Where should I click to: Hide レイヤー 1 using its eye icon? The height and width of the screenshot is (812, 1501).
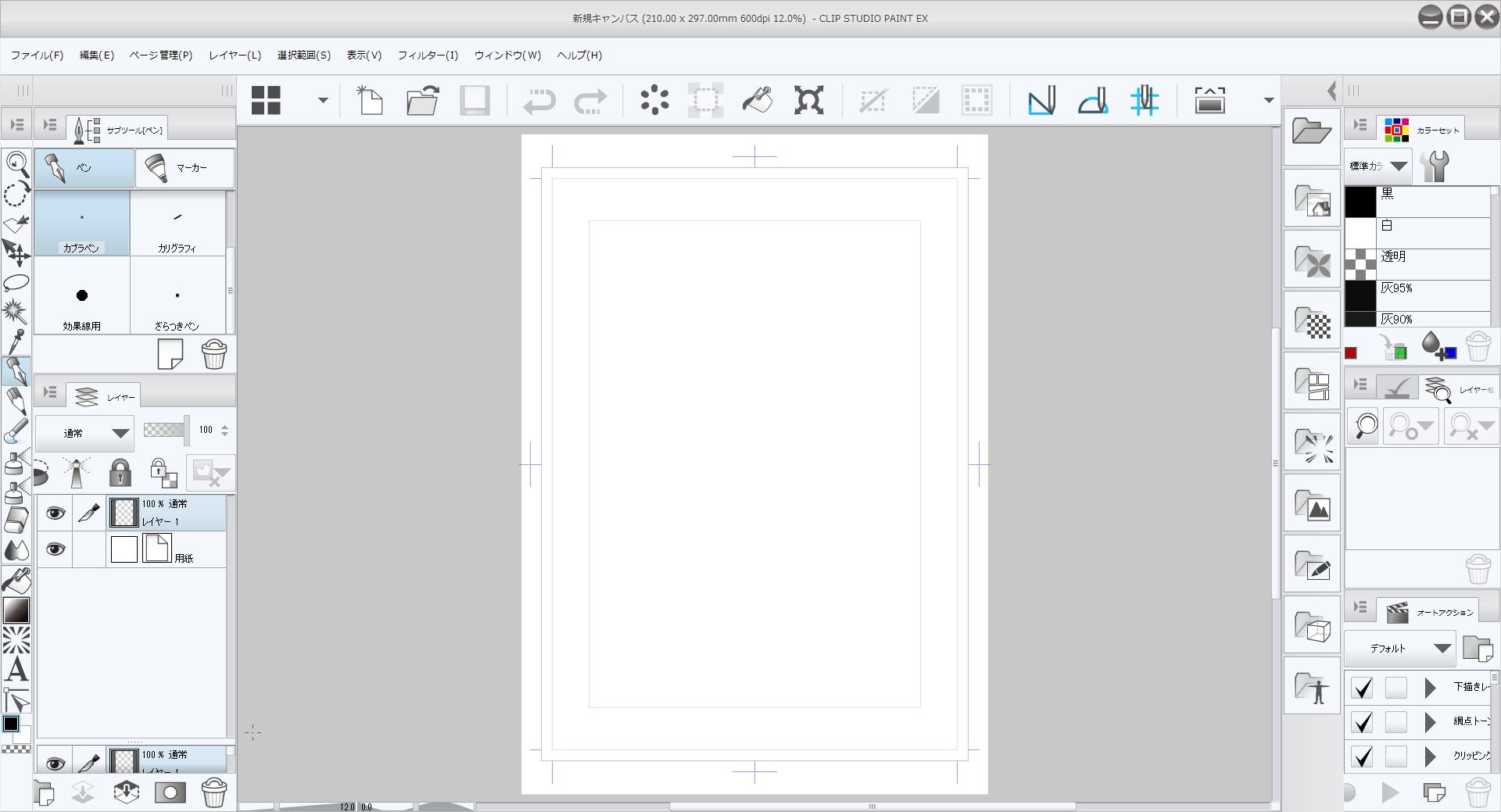(55, 513)
